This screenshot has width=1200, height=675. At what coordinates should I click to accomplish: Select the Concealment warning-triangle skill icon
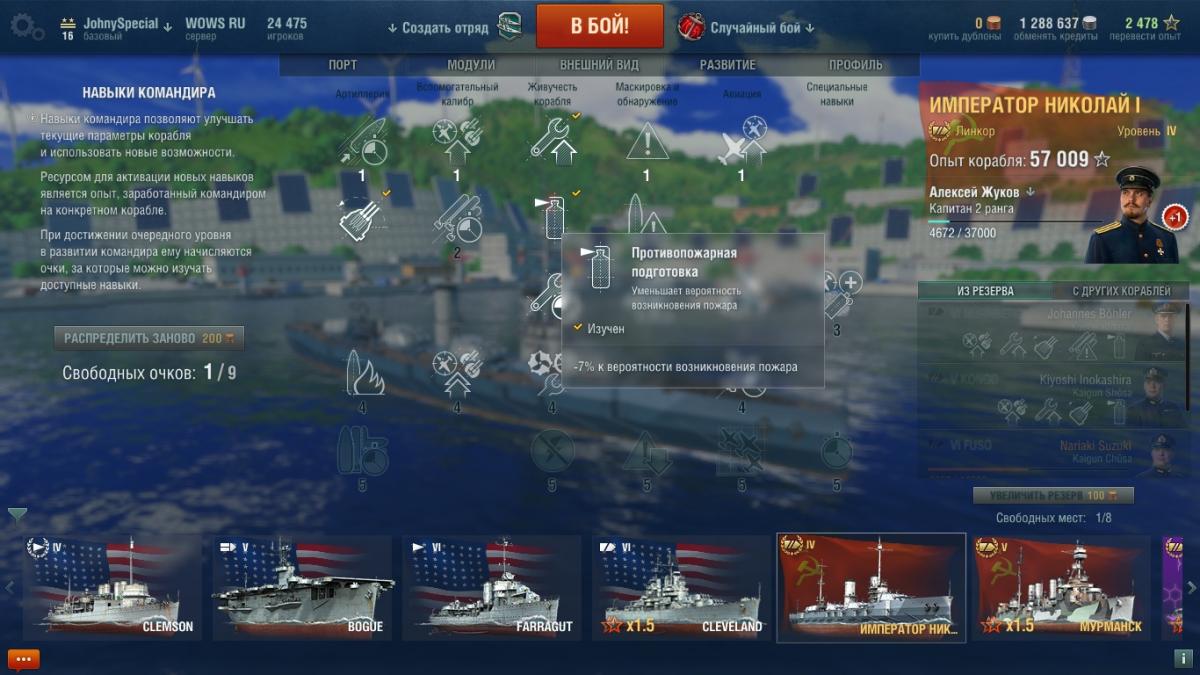coord(647,141)
